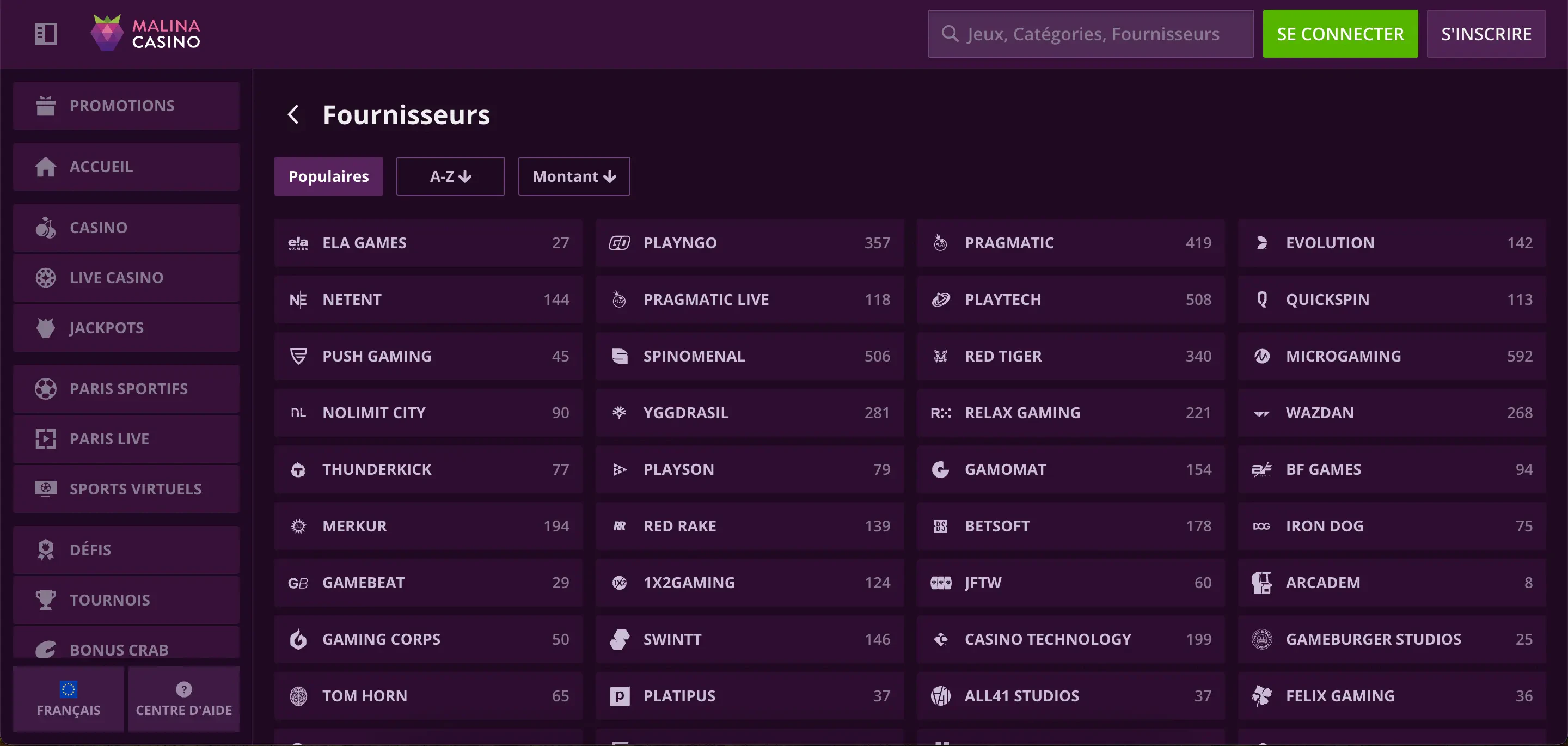This screenshot has height=746, width=1568.
Task: Click the Playtech logo icon
Action: pyautogui.click(x=941, y=299)
